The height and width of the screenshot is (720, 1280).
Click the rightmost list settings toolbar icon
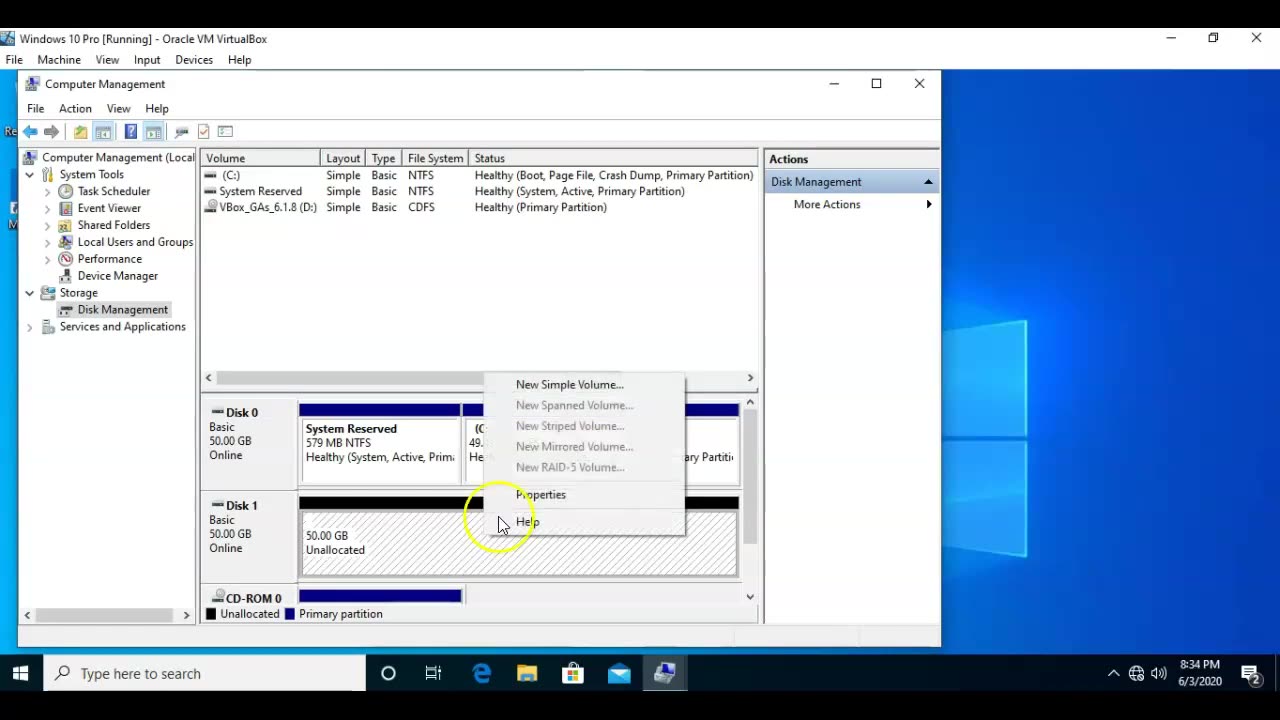[225, 132]
